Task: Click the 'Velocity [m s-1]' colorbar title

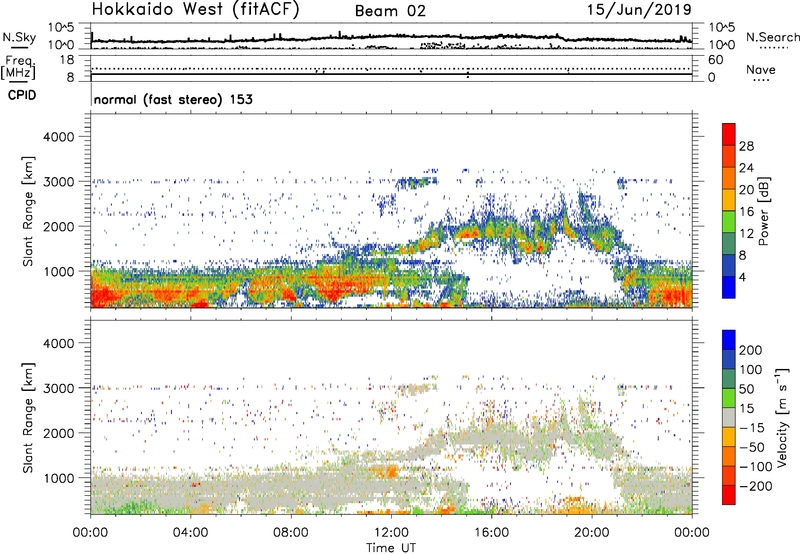Action: [x=781, y=417]
